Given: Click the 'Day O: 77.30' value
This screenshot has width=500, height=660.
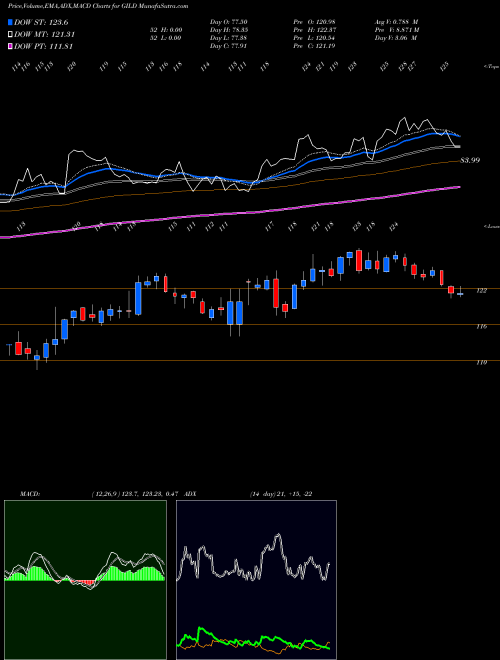Looking at the screenshot, I should point(229,22).
